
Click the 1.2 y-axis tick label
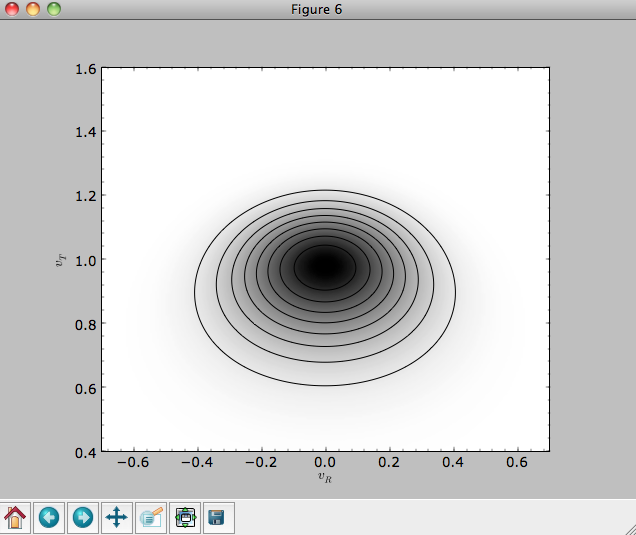(x=86, y=196)
